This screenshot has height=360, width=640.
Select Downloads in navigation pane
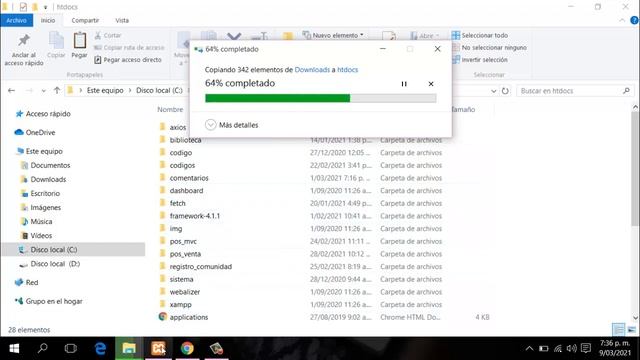pos(48,180)
